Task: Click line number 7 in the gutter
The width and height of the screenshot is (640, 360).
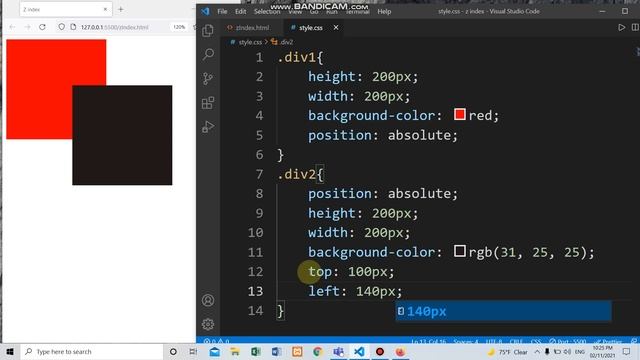Action: tap(260, 174)
